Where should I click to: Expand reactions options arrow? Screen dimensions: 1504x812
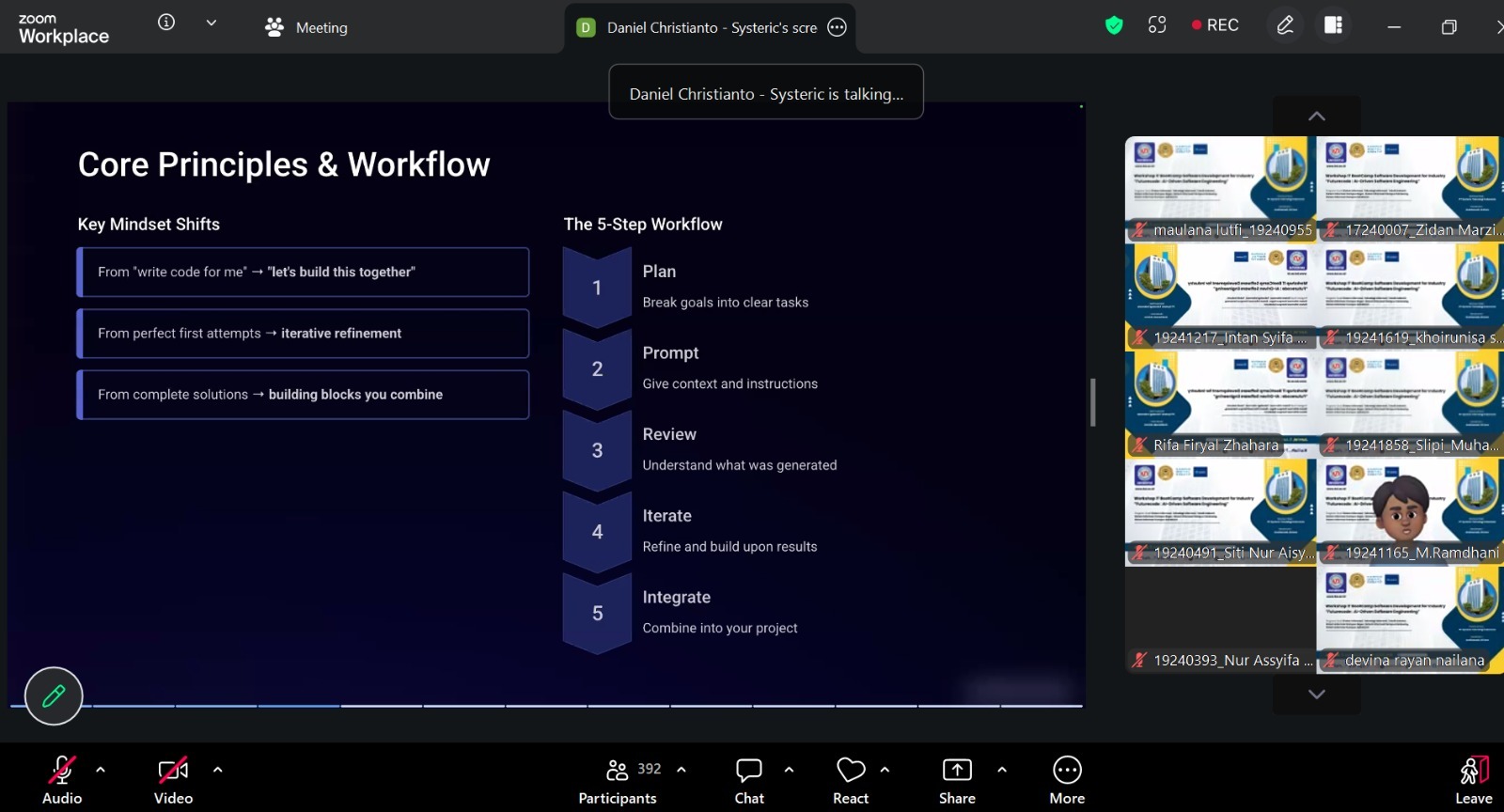pyautogui.click(x=885, y=770)
